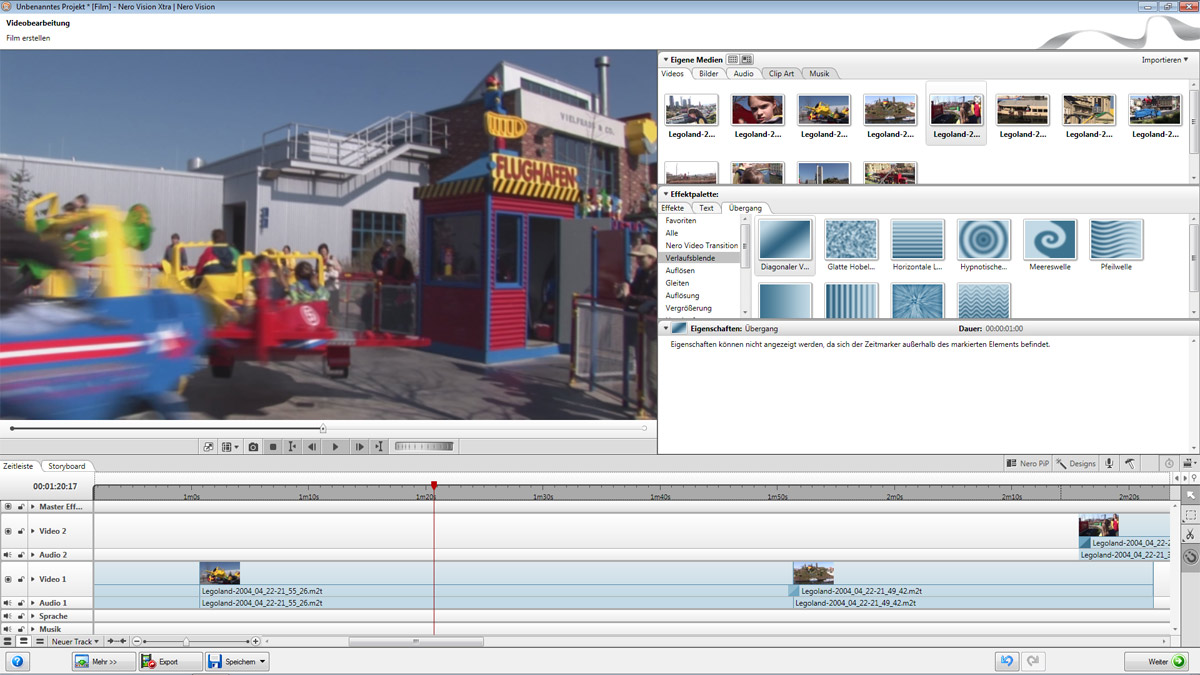
Task: Zoom out the timeline with the minus button
Action: pos(137,641)
